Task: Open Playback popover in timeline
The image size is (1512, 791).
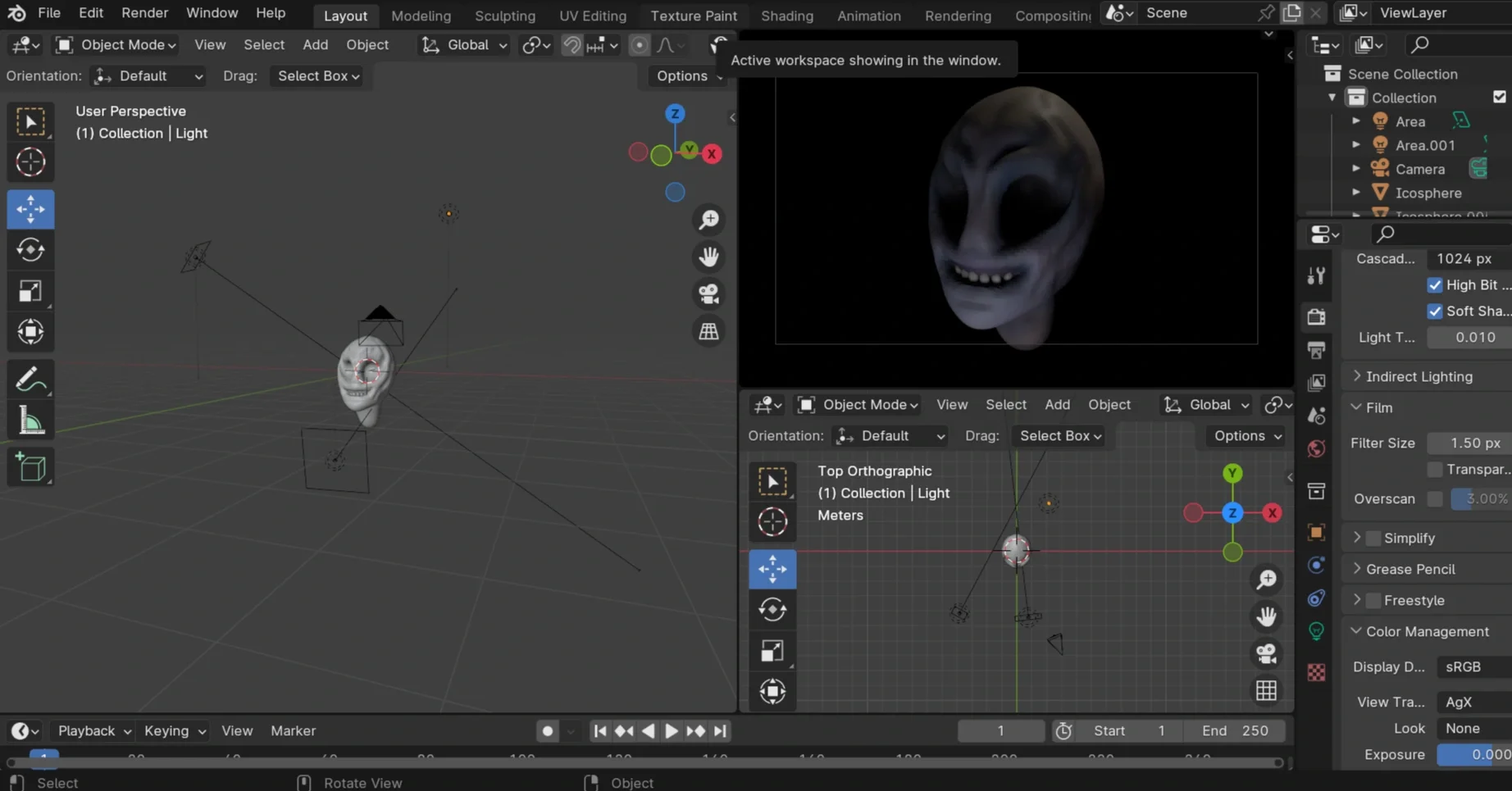Action: 93,730
